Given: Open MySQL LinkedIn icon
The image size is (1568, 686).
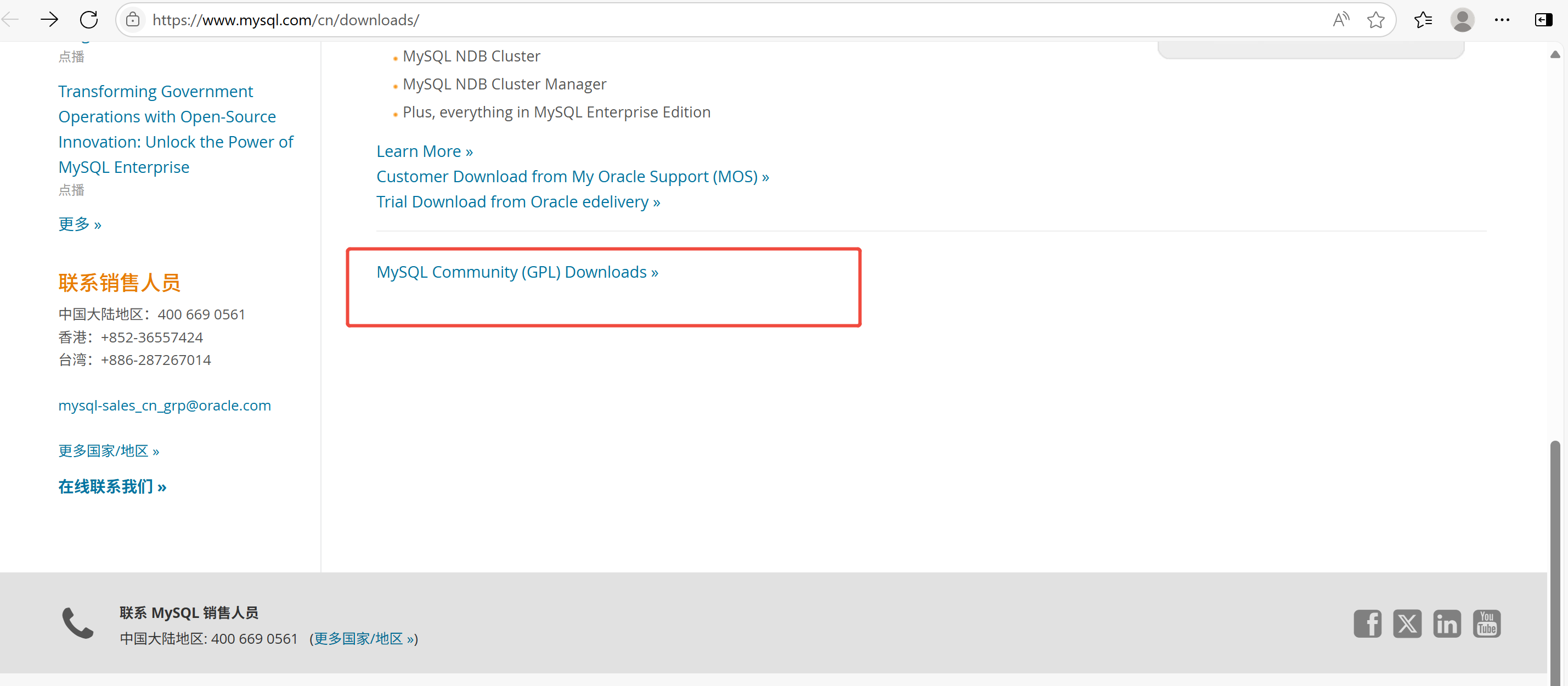Looking at the screenshot, I should [x=1446, y=623].
